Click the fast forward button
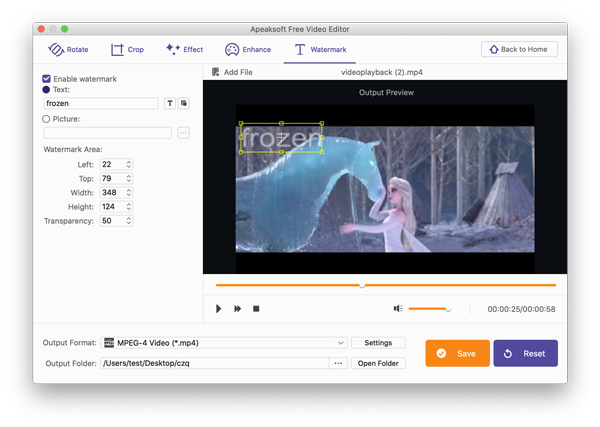 [237, 308]
